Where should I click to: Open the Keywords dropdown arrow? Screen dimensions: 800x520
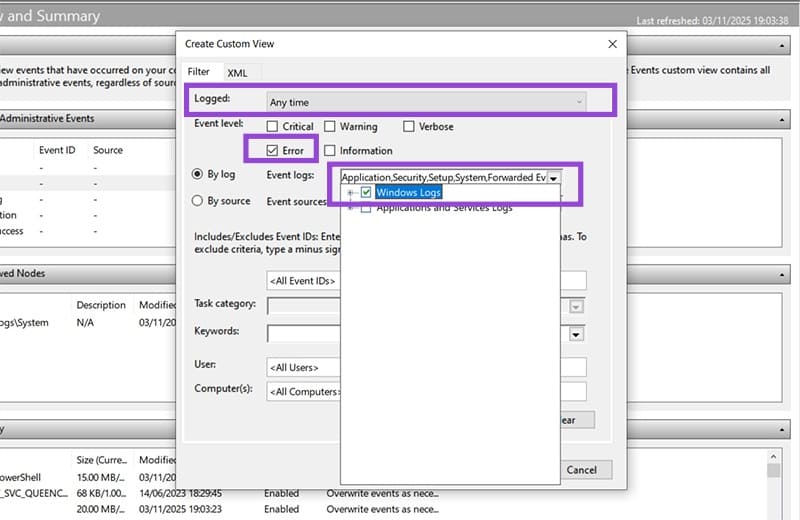[x=577, y=333]
